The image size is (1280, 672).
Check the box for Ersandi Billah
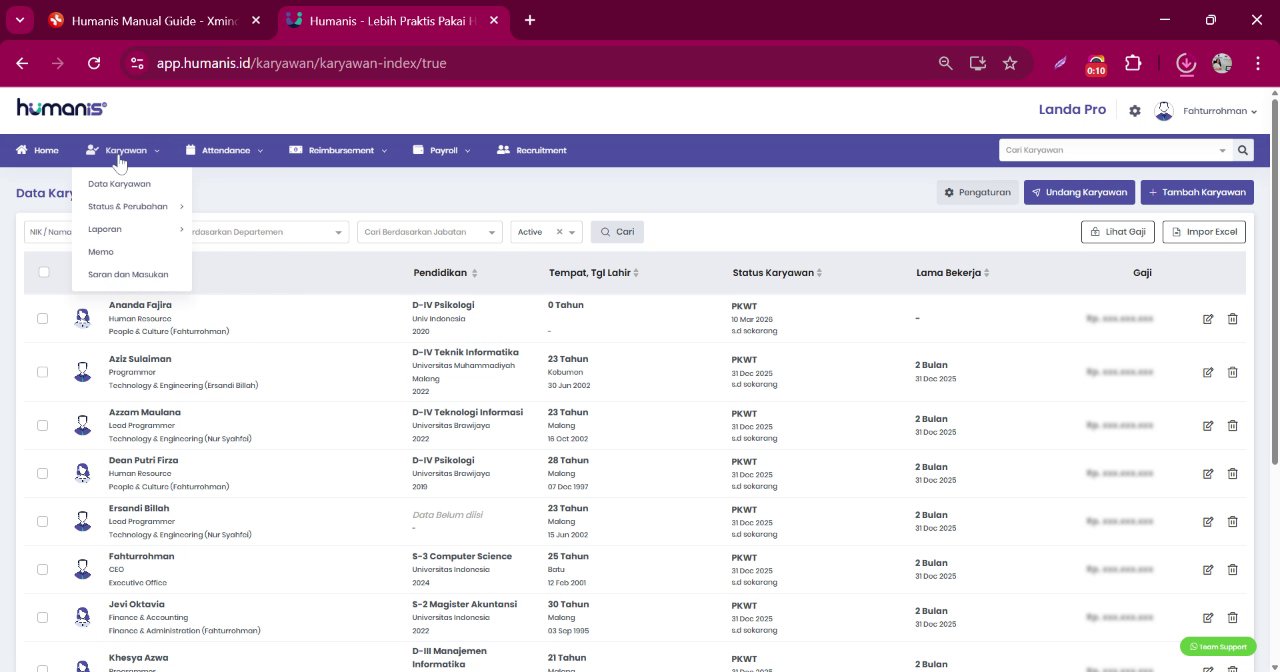42,521
